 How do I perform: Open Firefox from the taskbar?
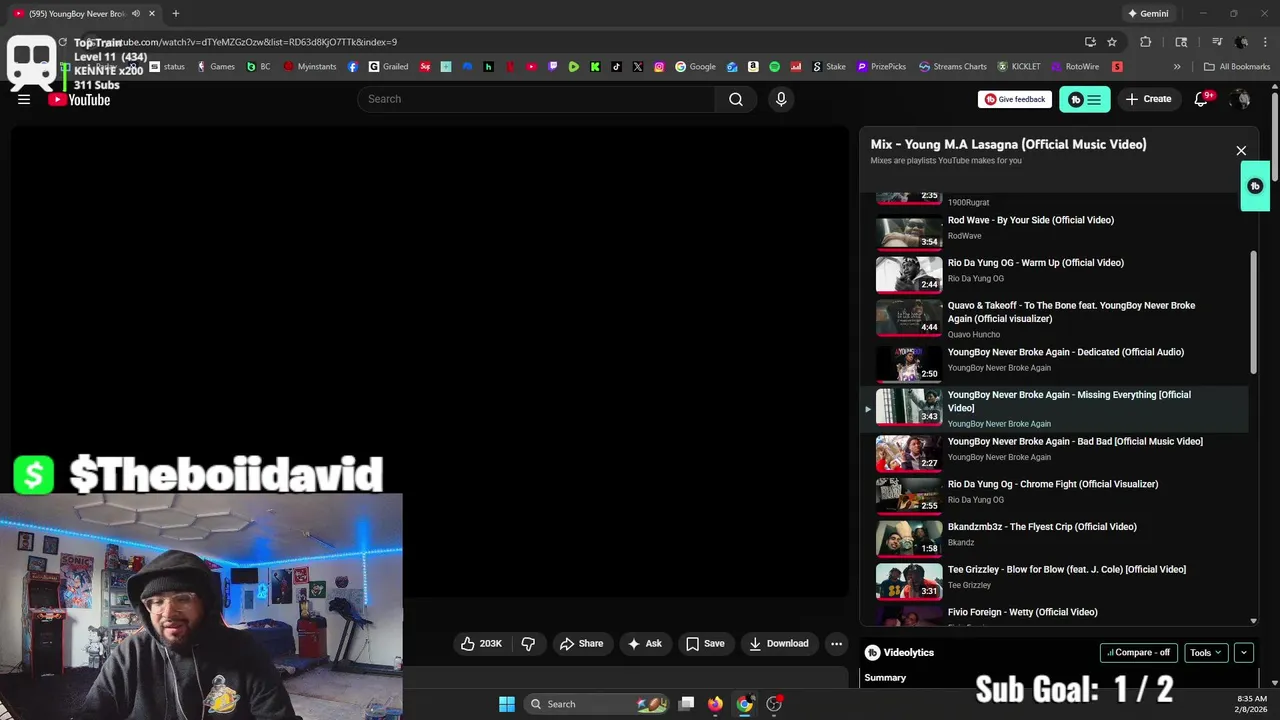(x=715, y=704)
